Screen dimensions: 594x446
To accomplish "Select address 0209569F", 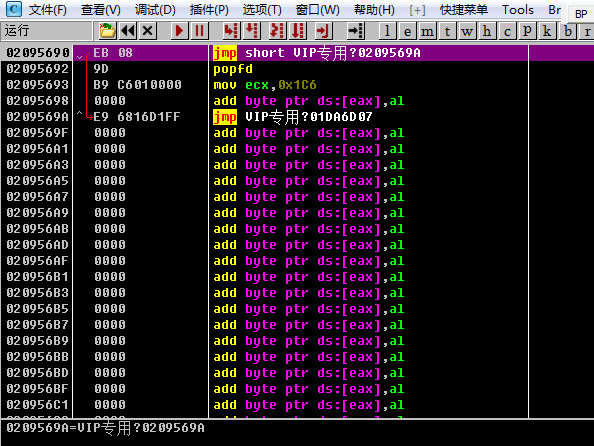I will (38, 133).
